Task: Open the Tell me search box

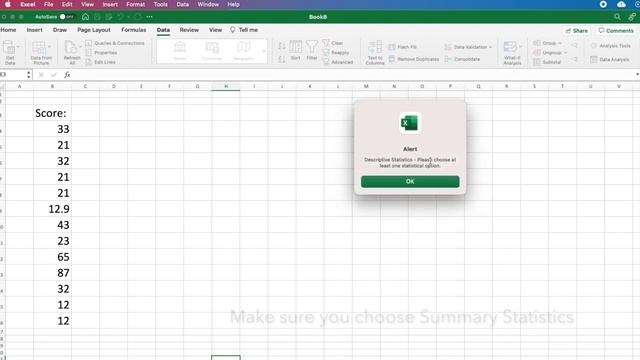Action: click(244, 30)
